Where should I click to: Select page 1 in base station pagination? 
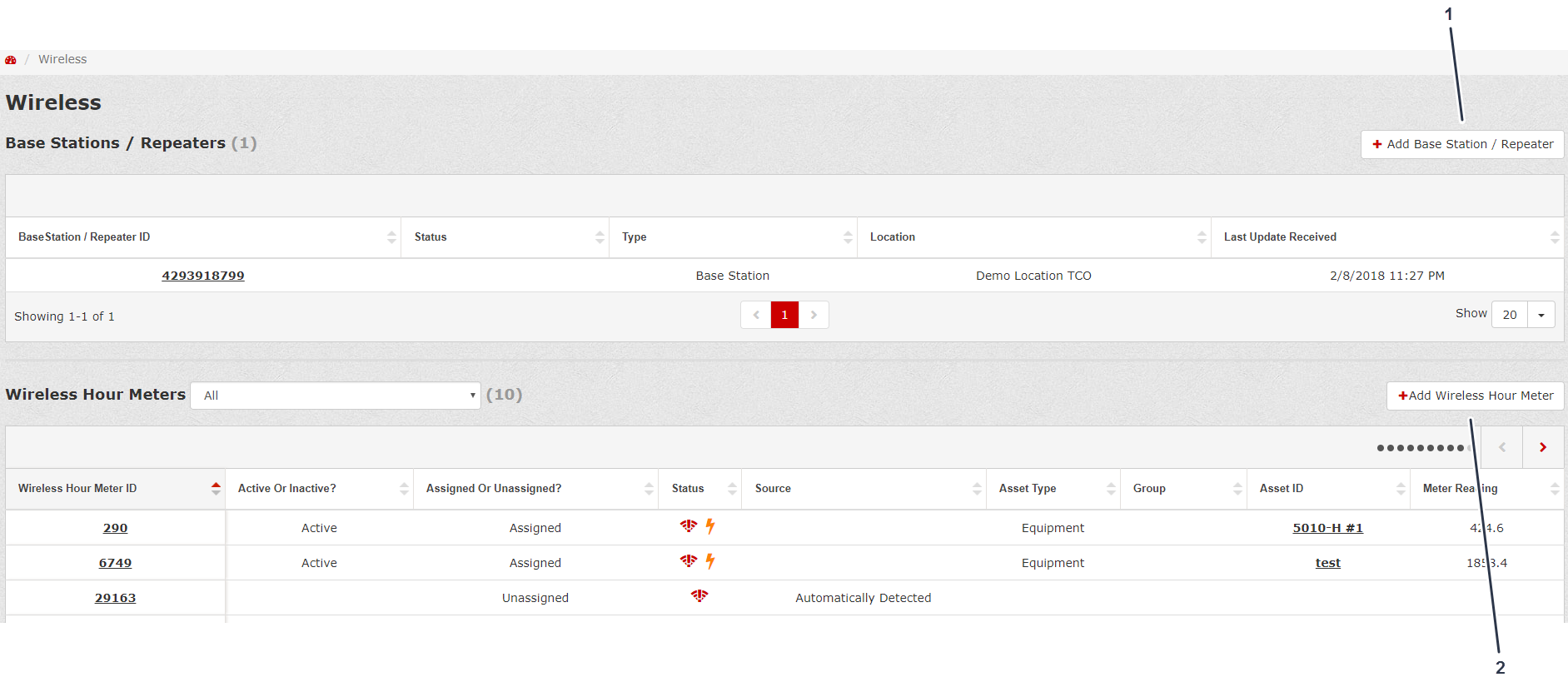click(784, 315)
